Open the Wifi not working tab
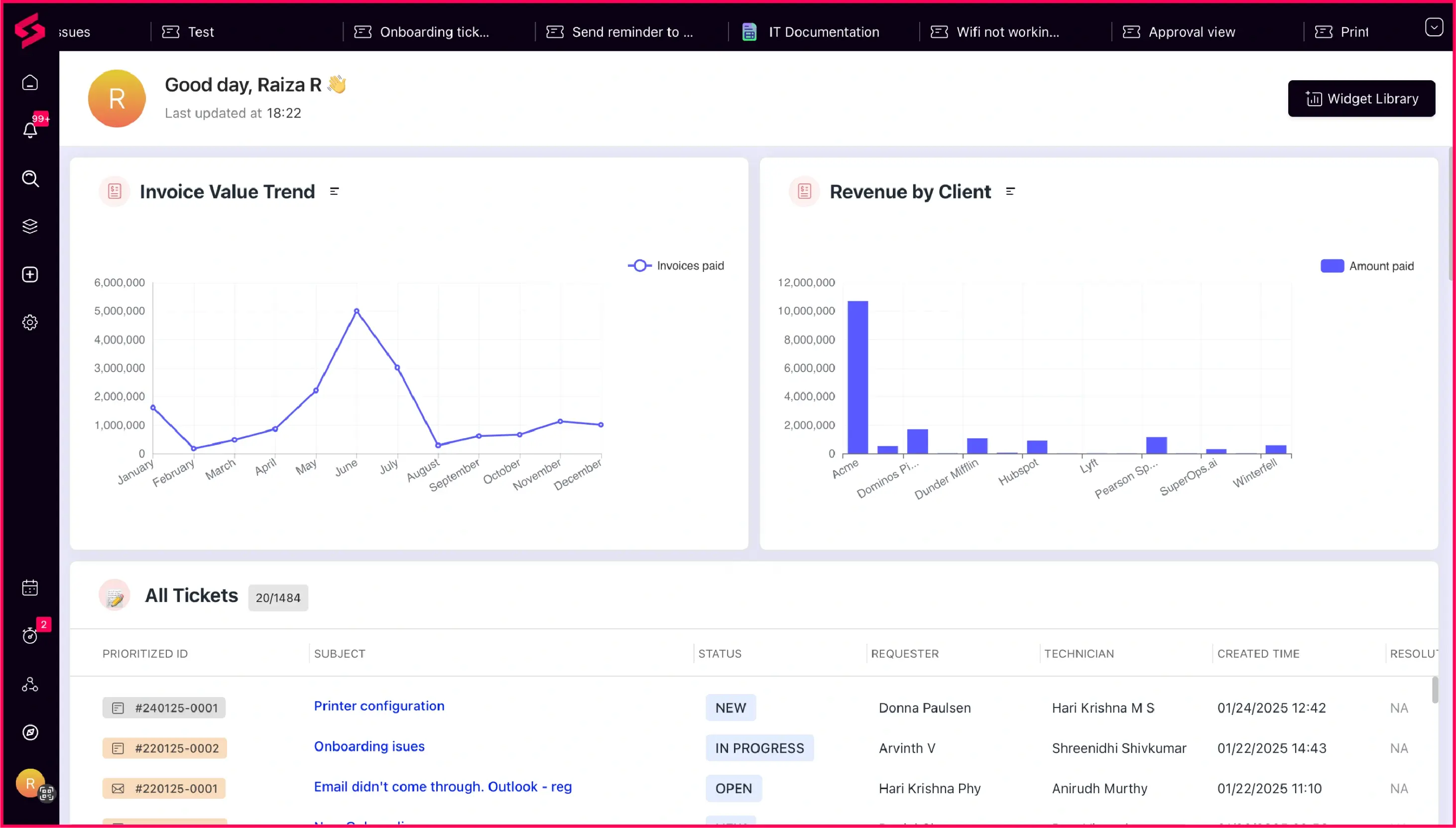Image resolution: width=1456 pixels, height=828 pixels. coord(1007,31)
